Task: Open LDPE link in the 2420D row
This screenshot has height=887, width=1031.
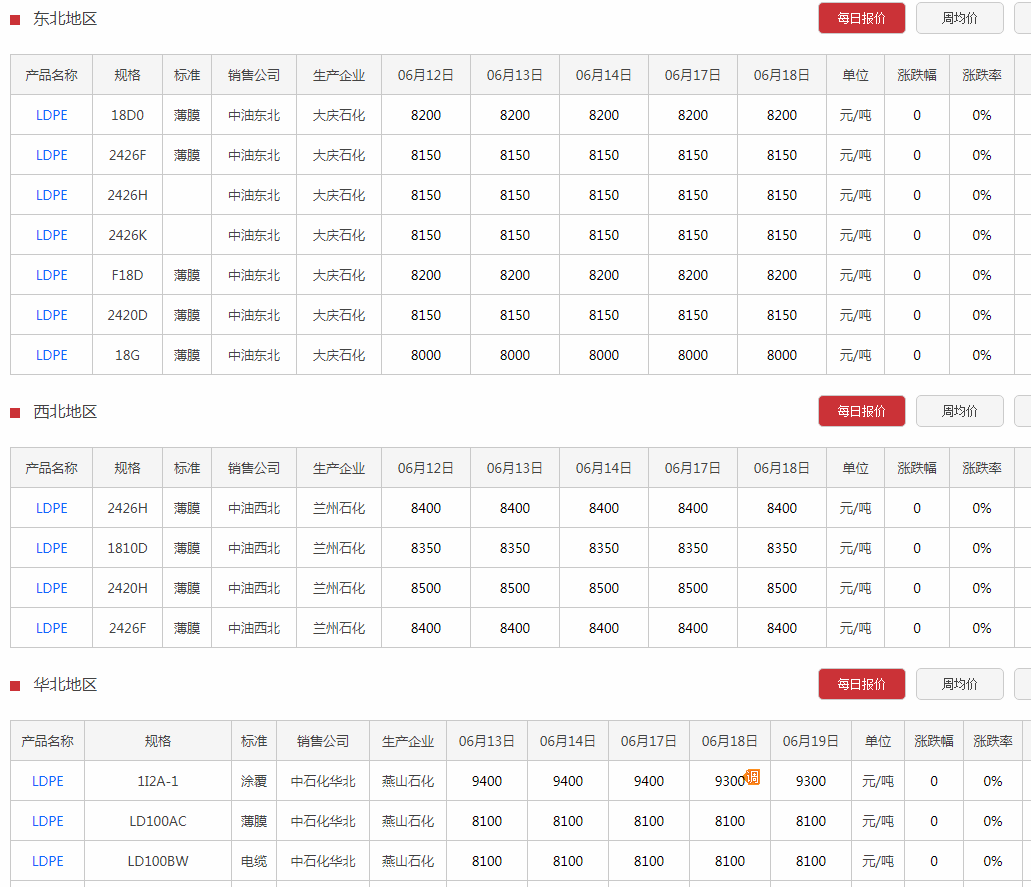Action: [x=51, y=315]
